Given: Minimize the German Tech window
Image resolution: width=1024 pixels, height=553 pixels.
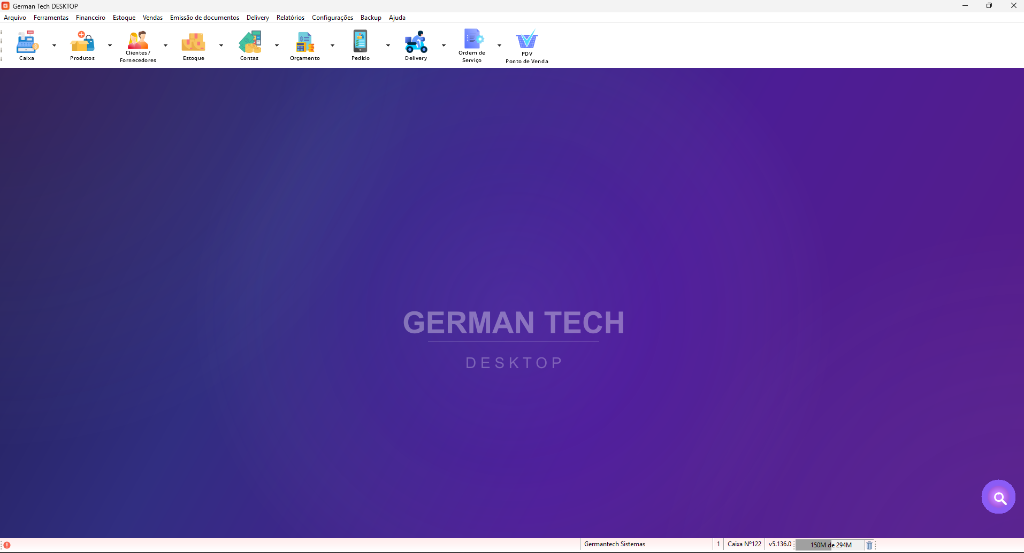Looking at the screenshot, I should click(965, 6).
